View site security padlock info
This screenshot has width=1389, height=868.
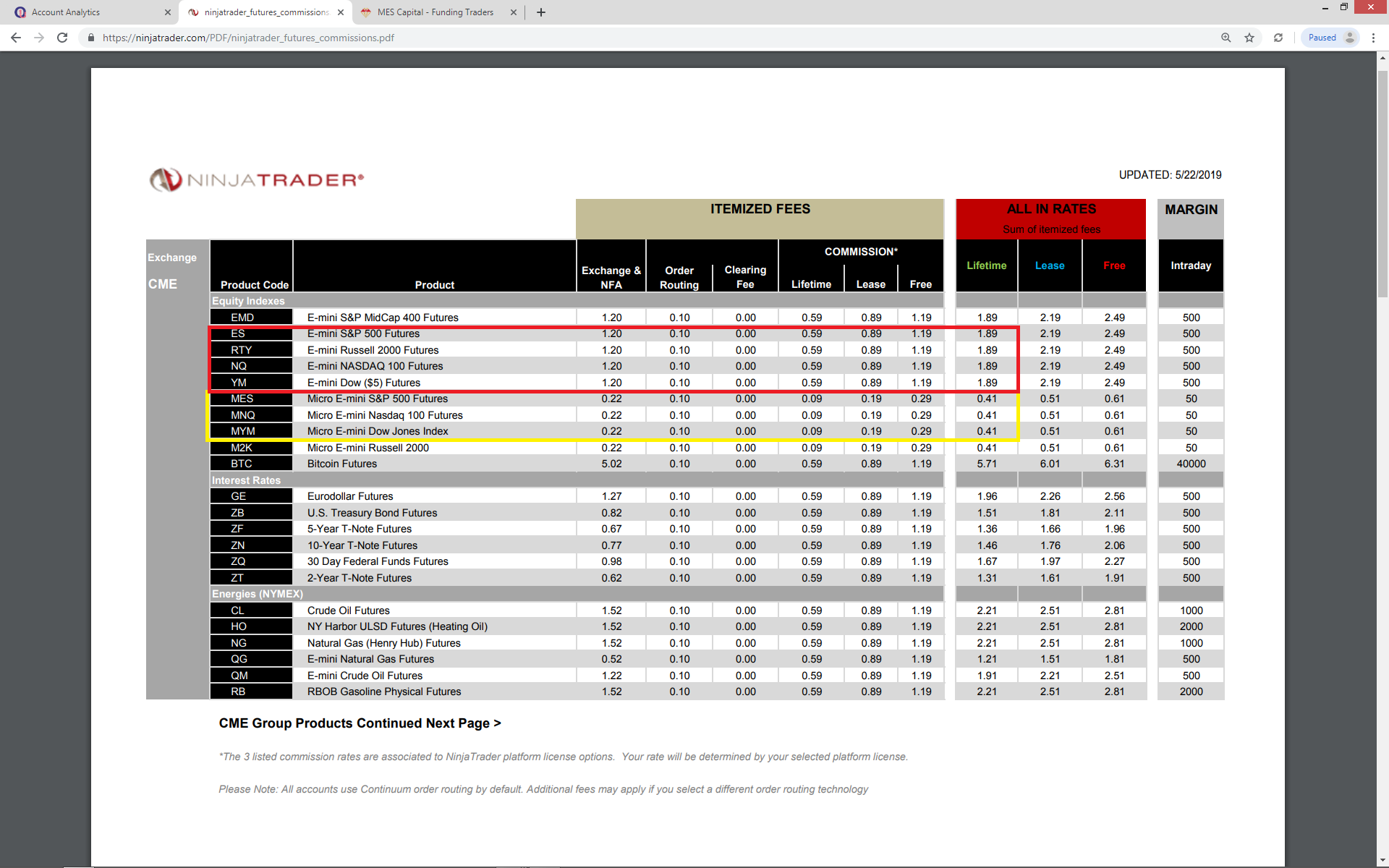[90, 38]
